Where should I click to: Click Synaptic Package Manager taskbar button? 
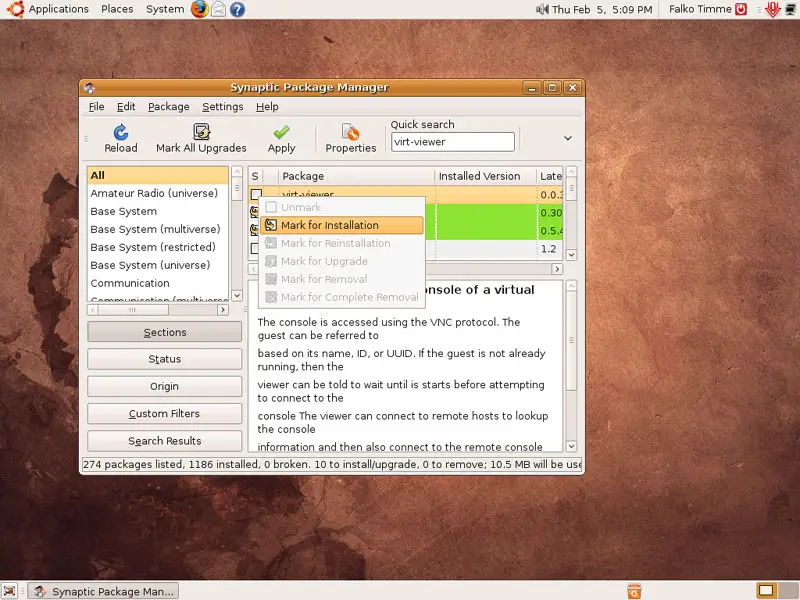(x=104, y=591)
